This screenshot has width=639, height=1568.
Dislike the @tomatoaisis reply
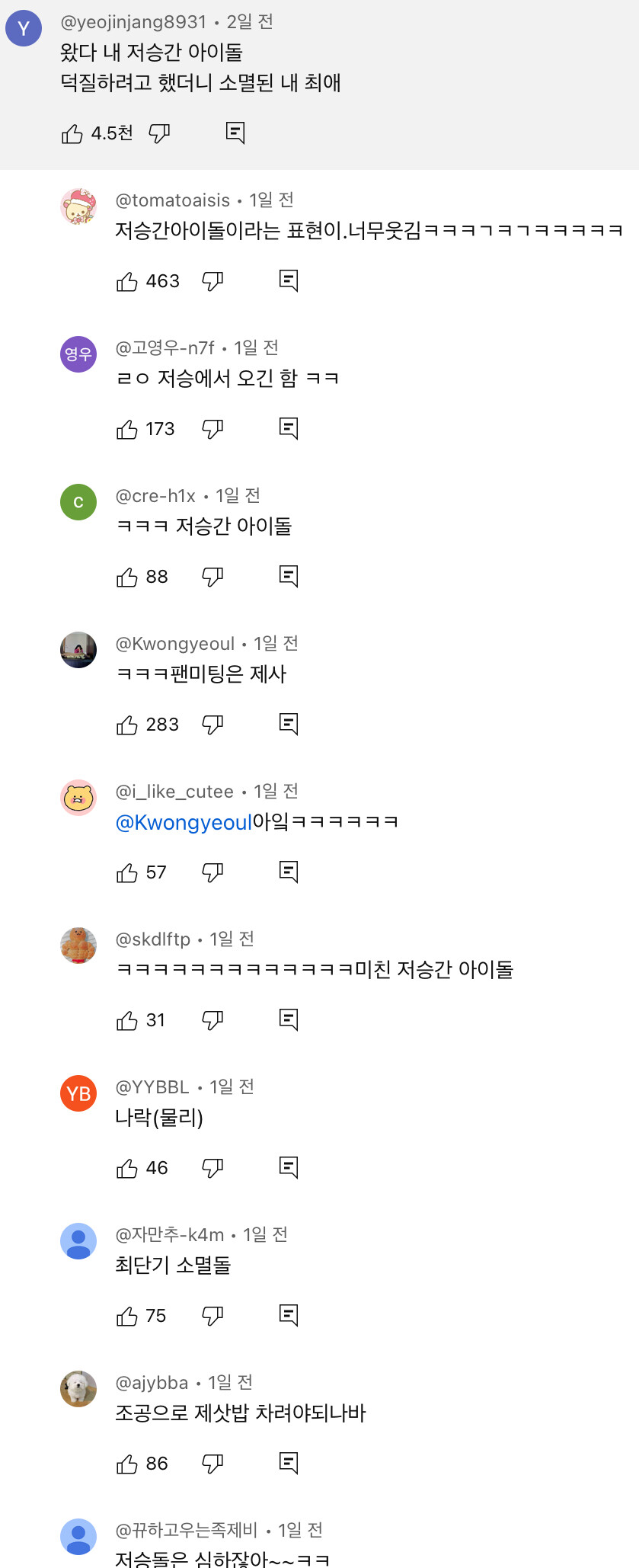[212, 282]
